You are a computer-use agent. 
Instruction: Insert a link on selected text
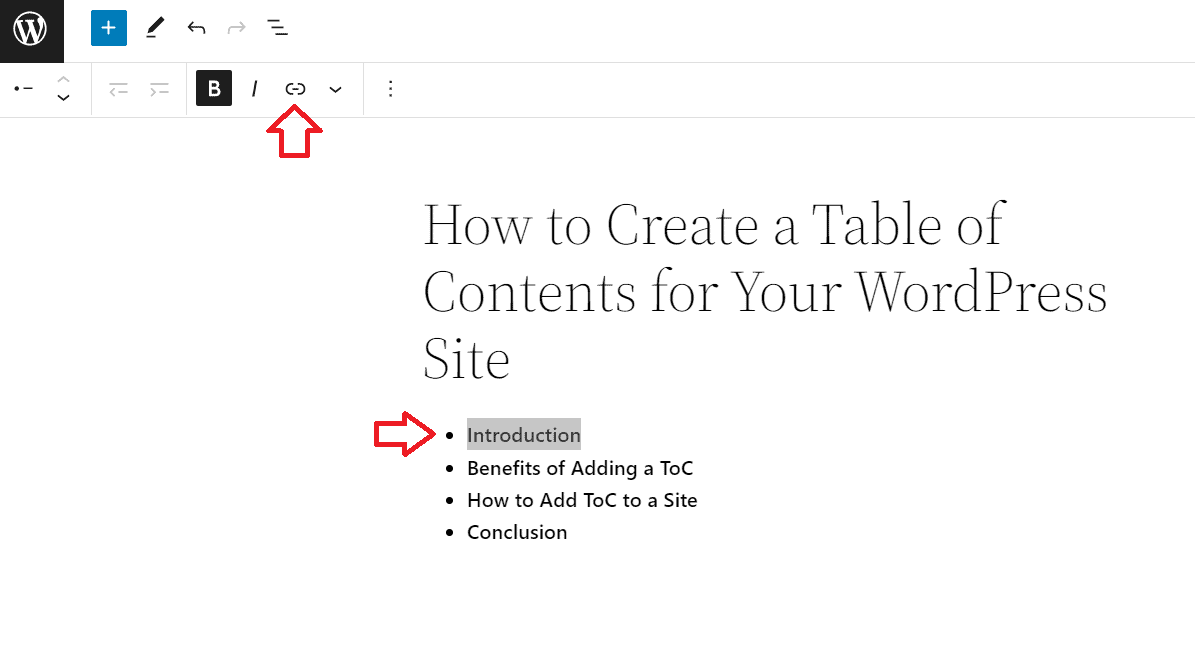pos(295,89)
